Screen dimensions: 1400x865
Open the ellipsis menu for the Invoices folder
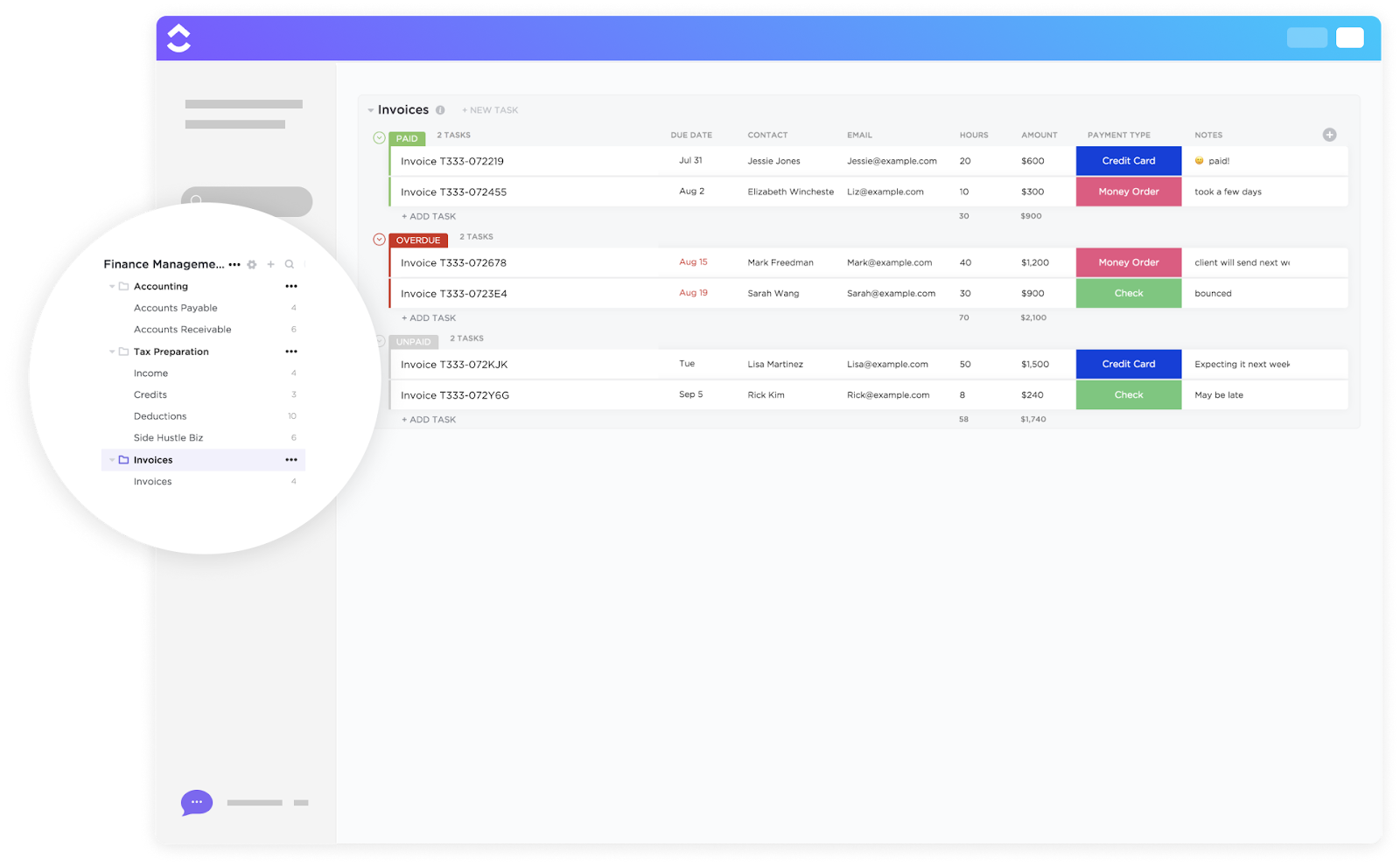click(x=291, y=459)
